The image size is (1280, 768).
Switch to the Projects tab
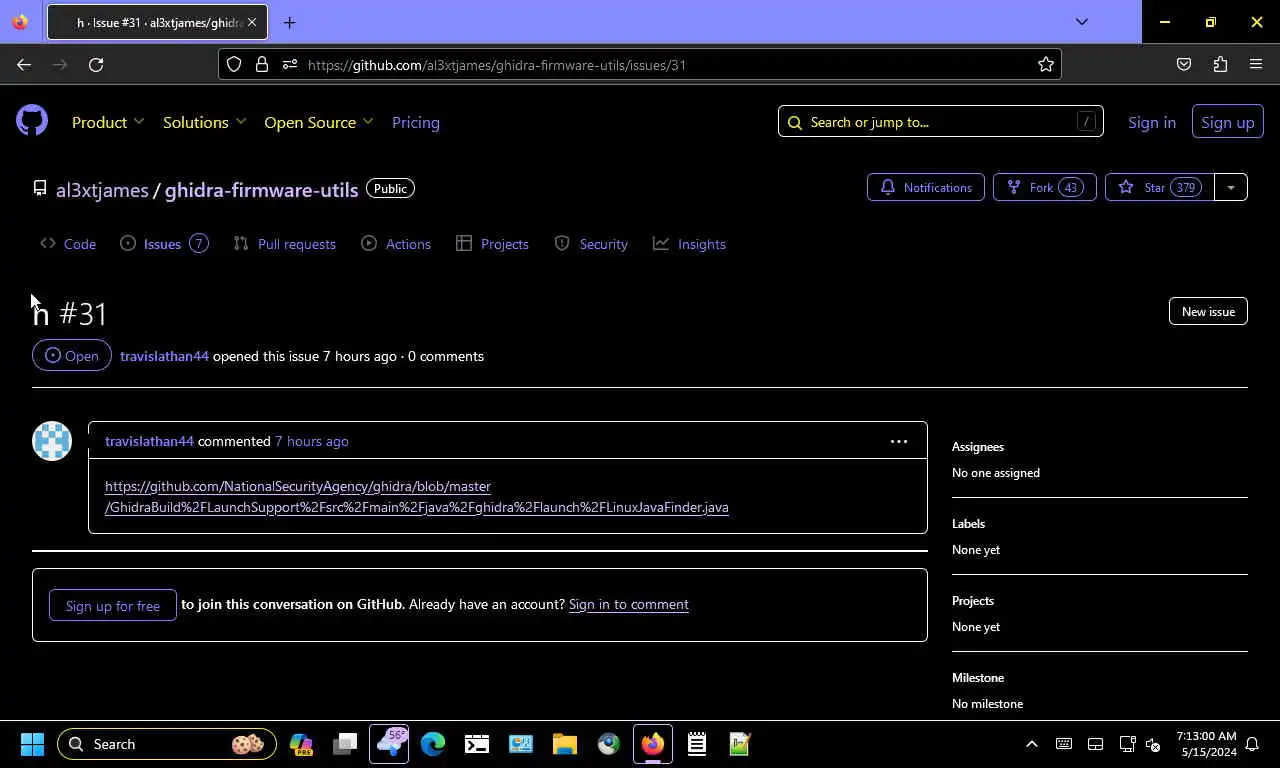492,244
